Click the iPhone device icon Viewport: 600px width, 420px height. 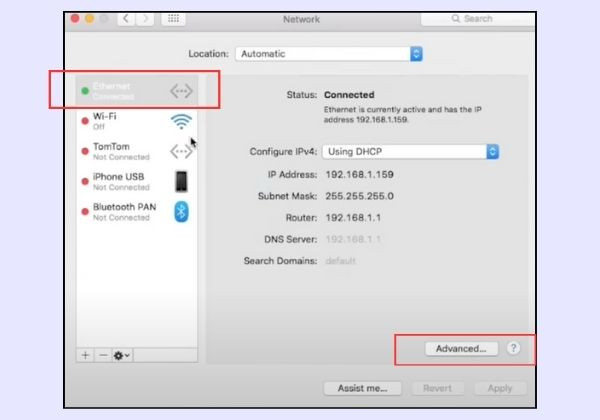pos(181,181)
